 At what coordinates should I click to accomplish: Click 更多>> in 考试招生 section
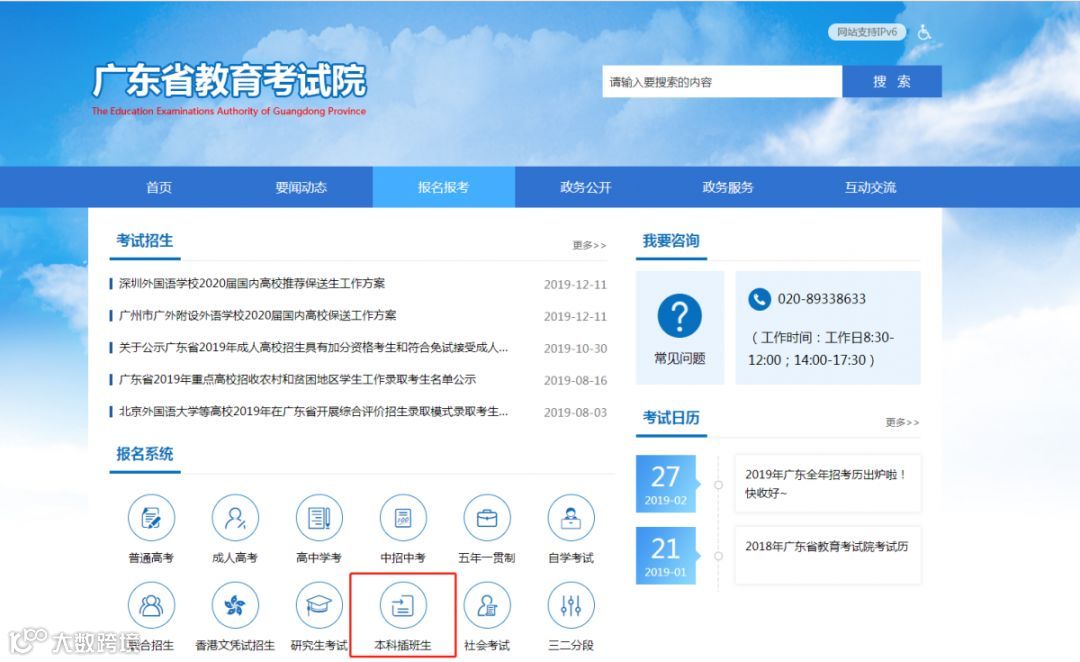click(x=590, y=245)
